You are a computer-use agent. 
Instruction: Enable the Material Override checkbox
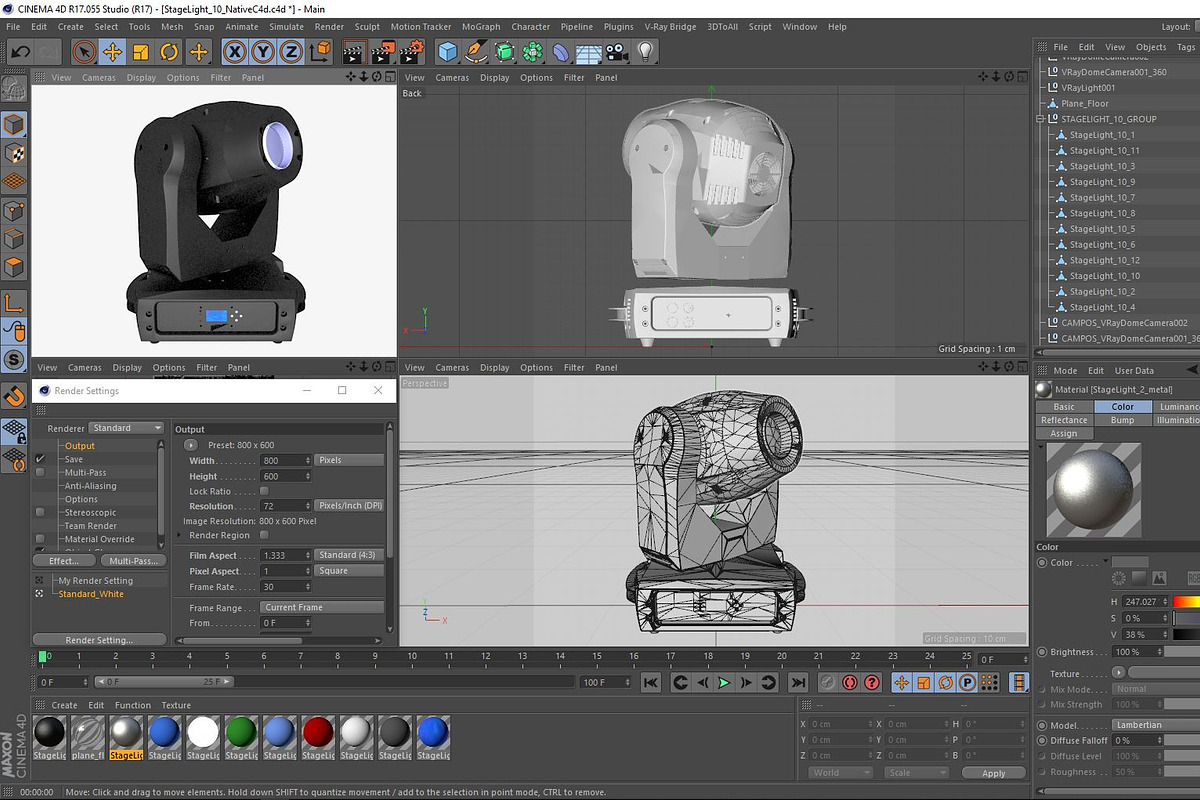(41, 539)
